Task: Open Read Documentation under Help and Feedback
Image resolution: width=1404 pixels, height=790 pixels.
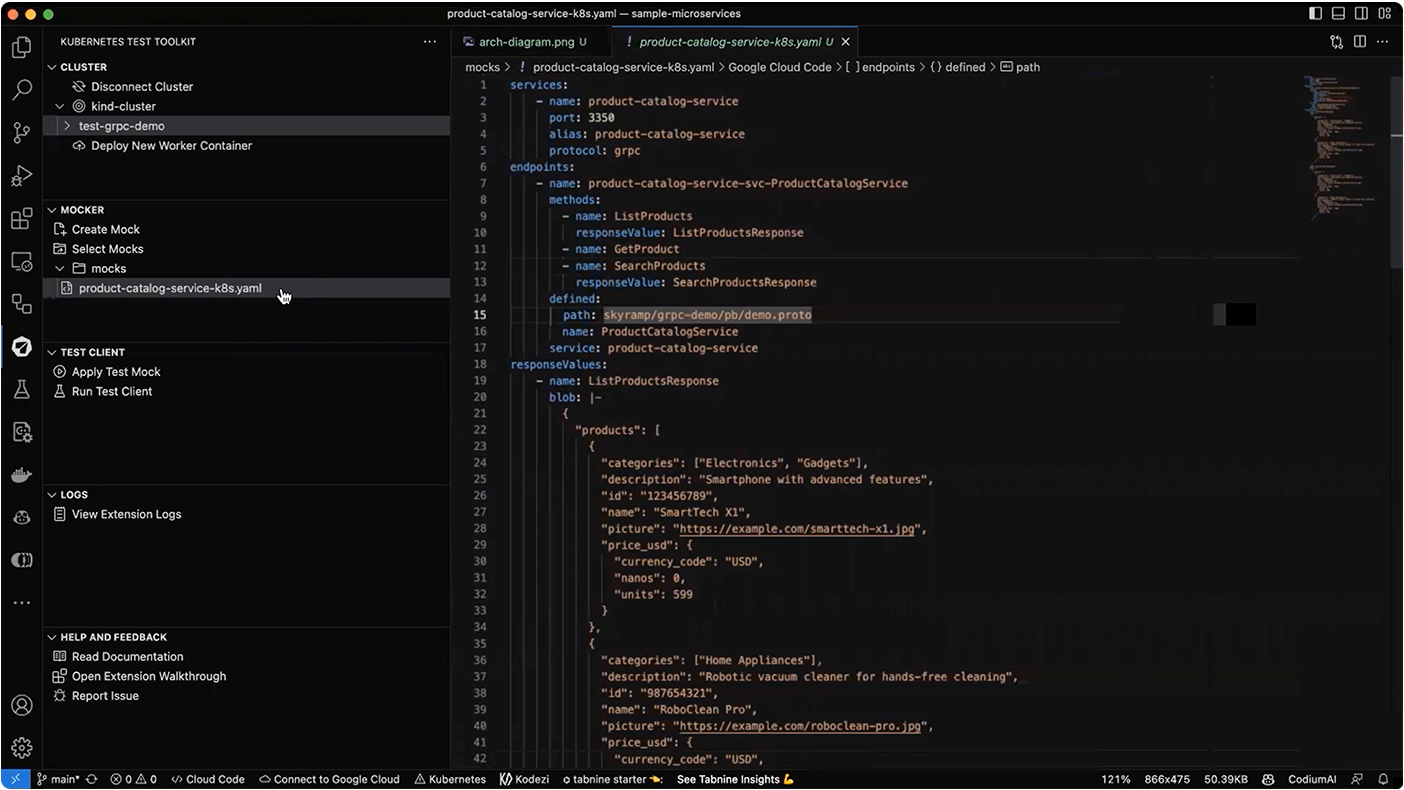Action: pyautogui.click(x=127, y=656)
